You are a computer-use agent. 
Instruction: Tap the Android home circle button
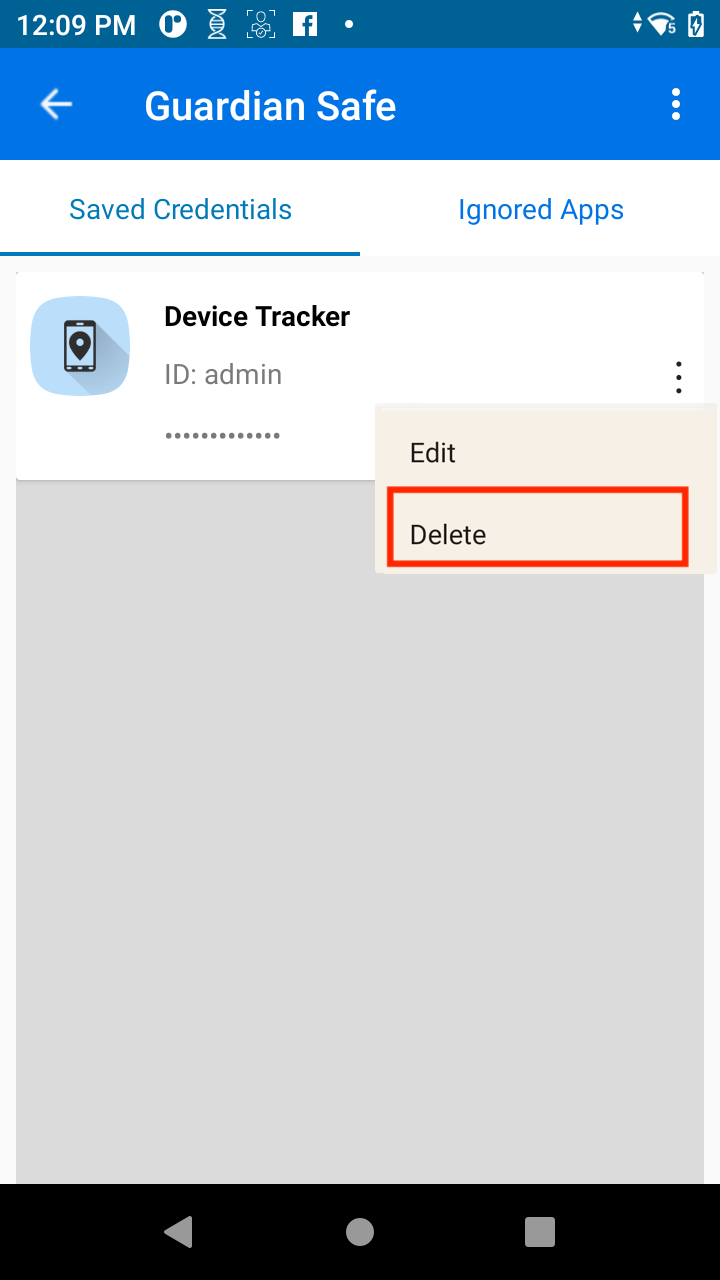click(x=360, y=1232)
